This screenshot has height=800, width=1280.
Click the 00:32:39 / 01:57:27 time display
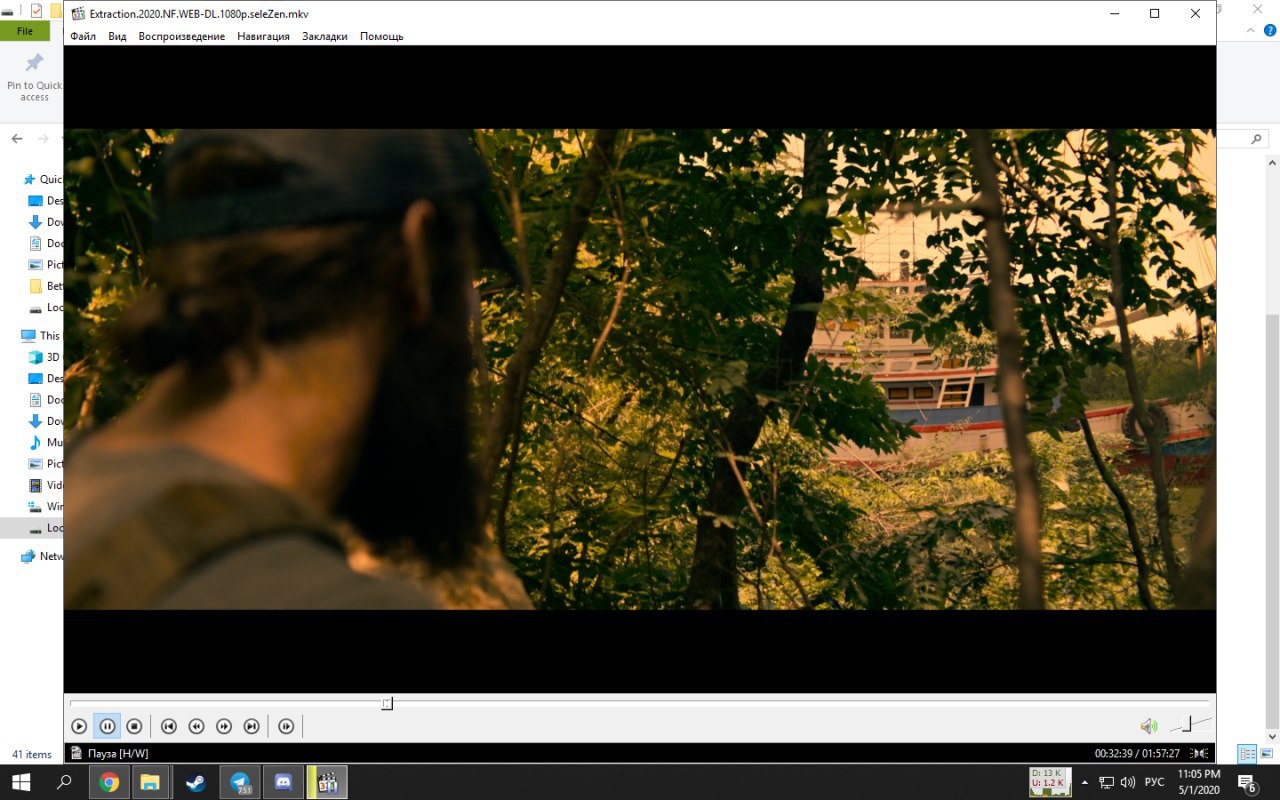1137,753
